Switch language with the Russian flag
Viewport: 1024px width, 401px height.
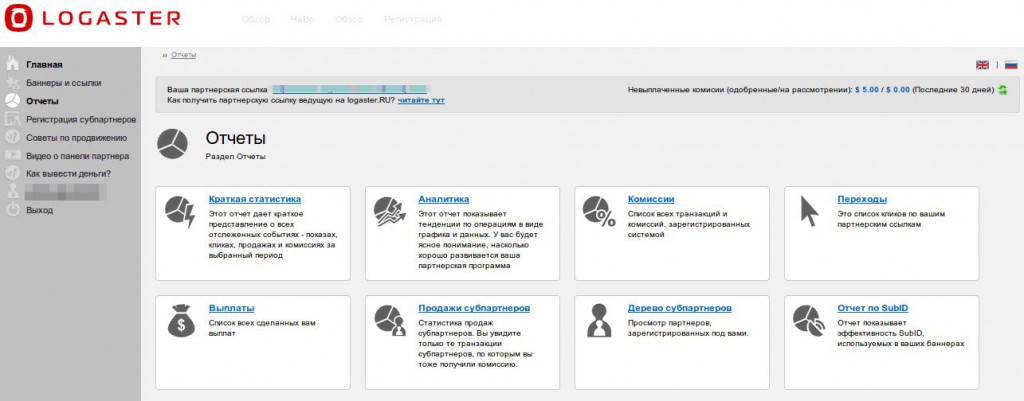coord(1010,65)
